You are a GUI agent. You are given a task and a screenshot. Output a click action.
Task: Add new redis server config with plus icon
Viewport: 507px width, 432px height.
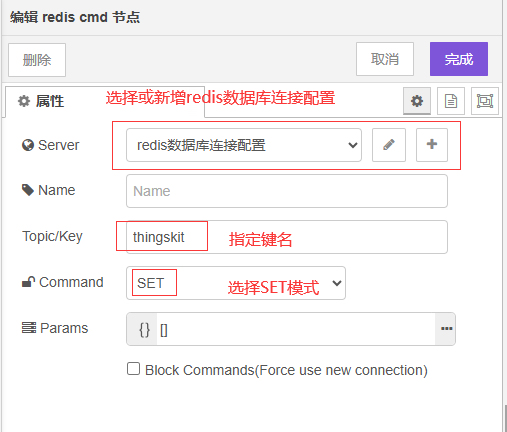(x=432, y=145)
